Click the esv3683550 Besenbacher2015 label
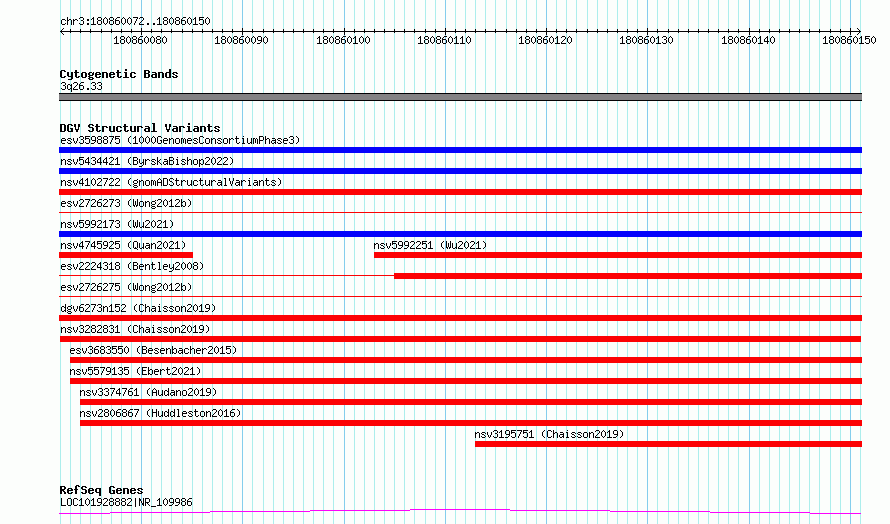This screenshot has height=524, width=890. (x=153, y=350)
